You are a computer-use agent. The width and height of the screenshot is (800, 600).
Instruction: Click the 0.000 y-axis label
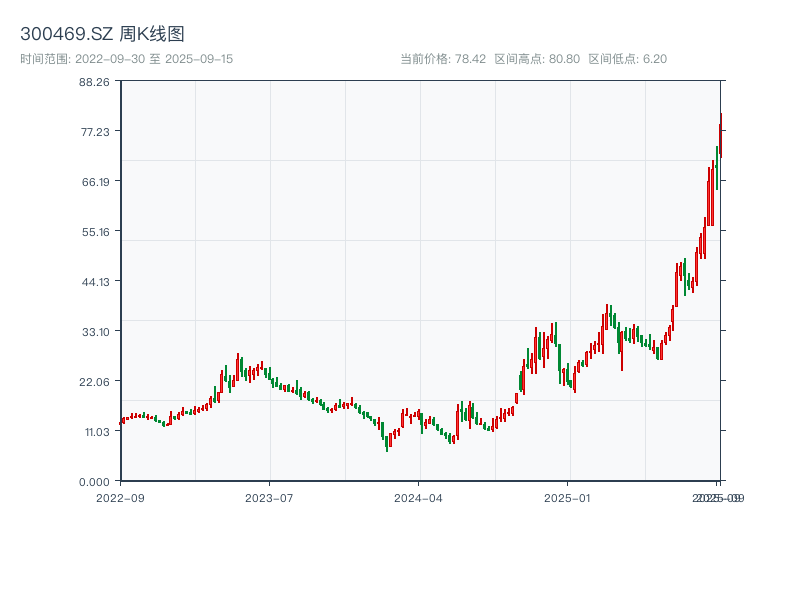pyautogui.click(x=93, y=481)
